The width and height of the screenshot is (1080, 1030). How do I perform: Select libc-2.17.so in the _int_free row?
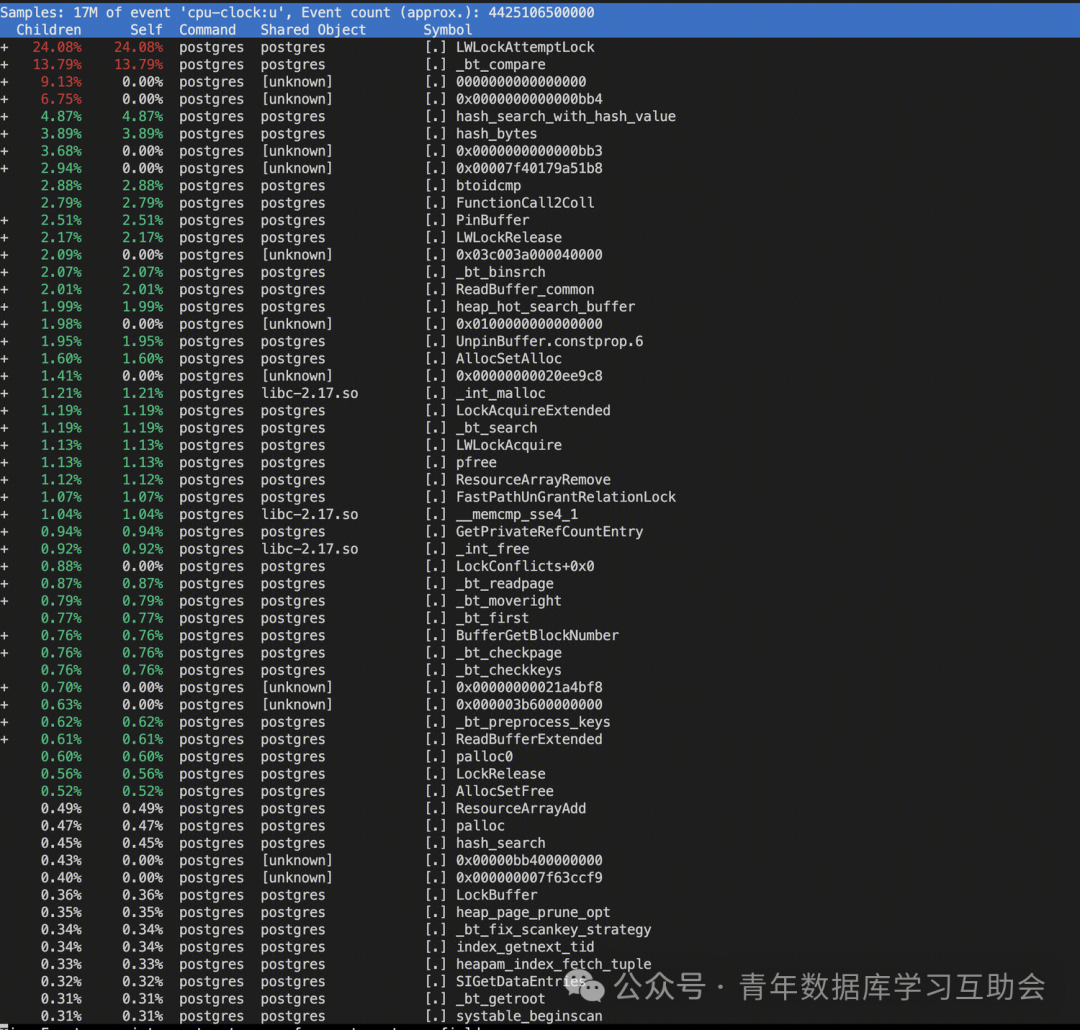point(309,549)
